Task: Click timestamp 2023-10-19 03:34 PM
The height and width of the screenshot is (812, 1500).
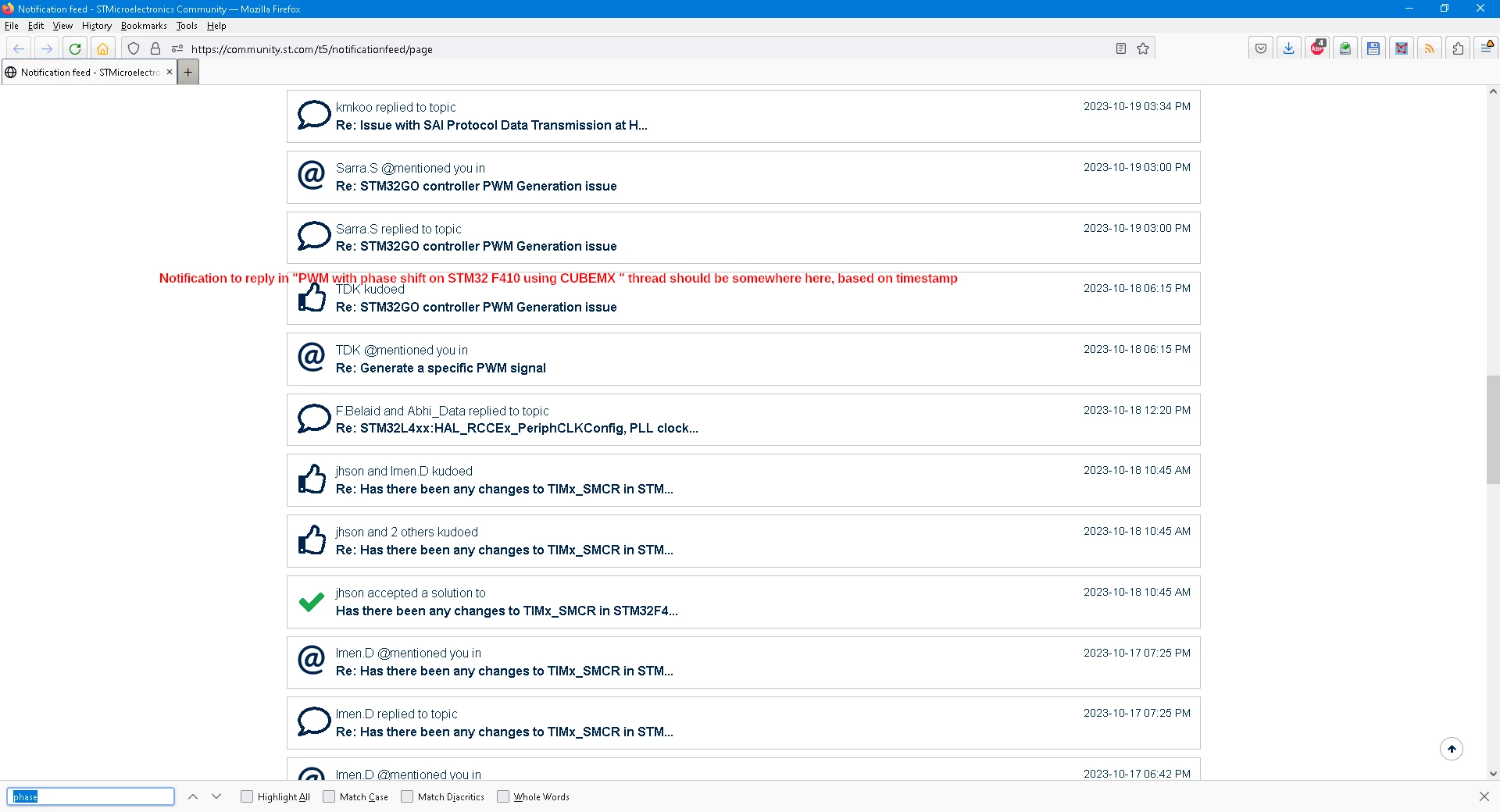Action: click(1137, 106)
